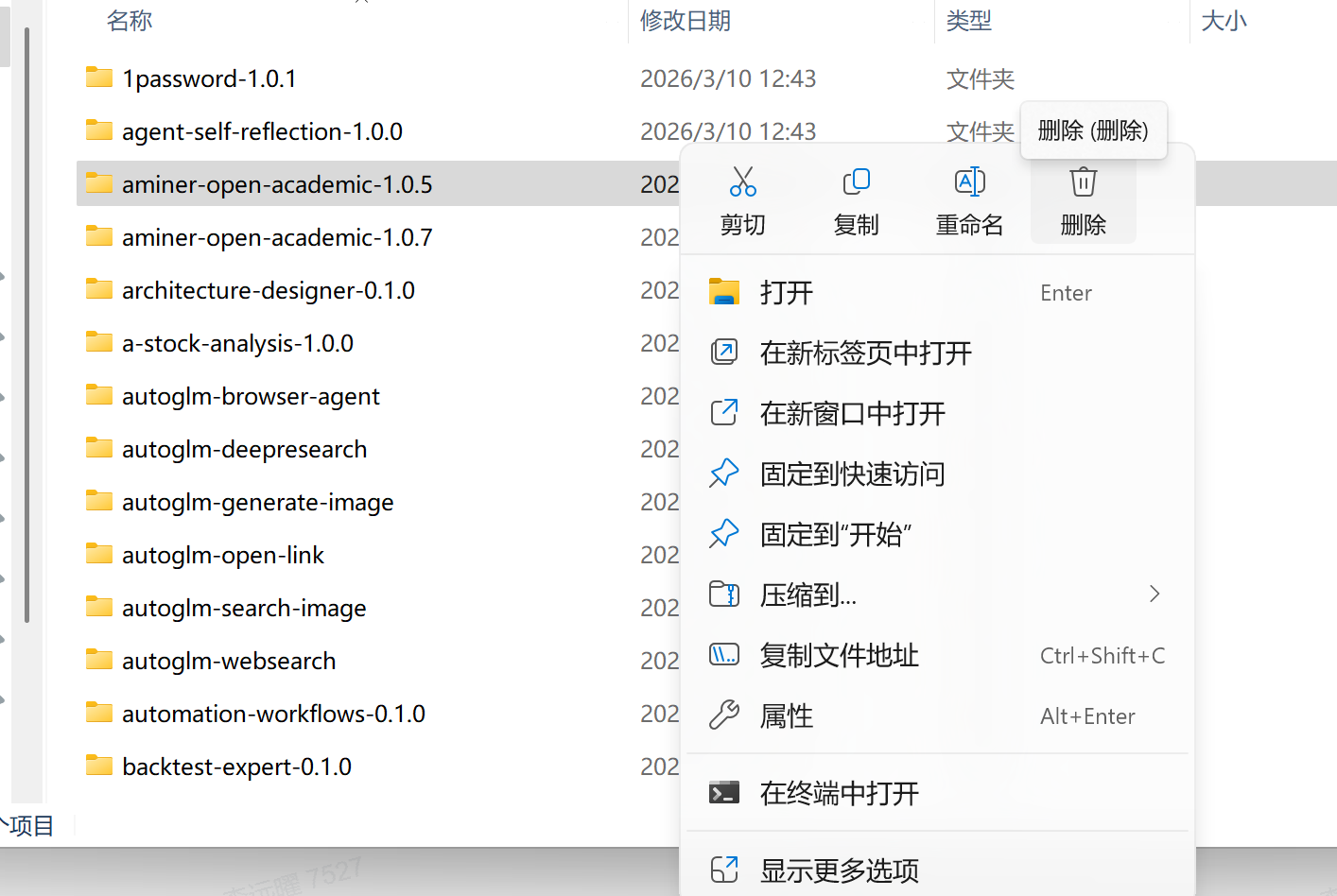Click 文件夹 type cell of 1password-1.0.1
The height and width of the screenshot is (896, 1337).
pos(981,78)
